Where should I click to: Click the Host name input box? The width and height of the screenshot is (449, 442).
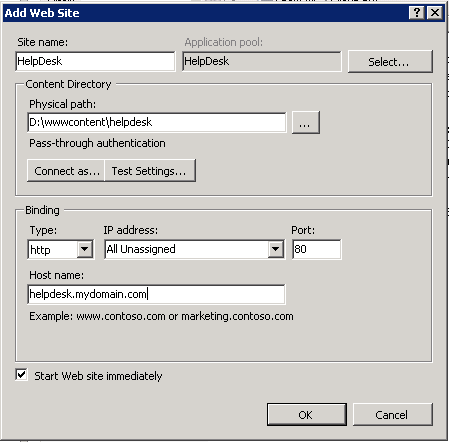156,294
